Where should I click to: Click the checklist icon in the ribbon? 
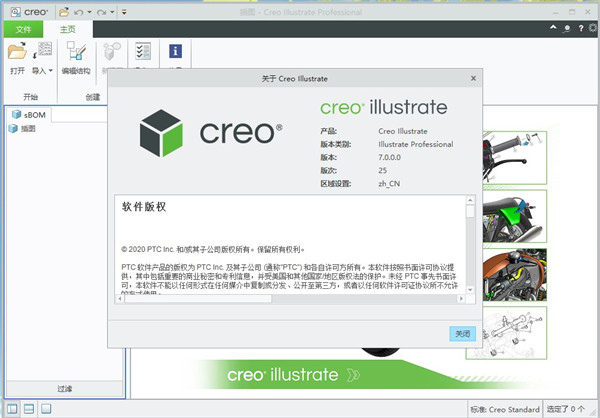click(142, 51)
